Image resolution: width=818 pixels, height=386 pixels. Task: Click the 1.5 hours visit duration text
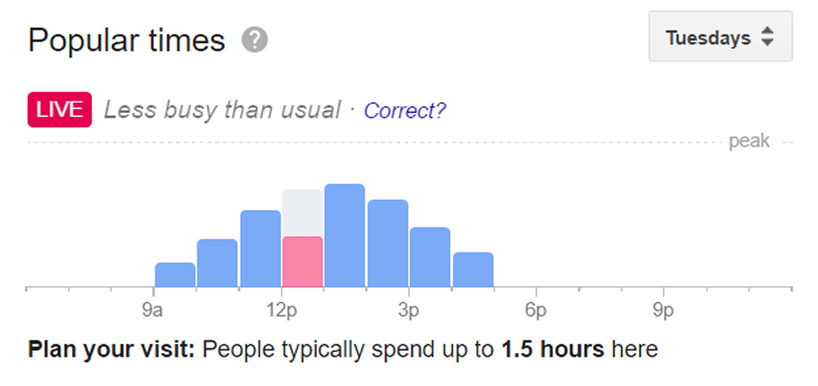pos(552,349)
